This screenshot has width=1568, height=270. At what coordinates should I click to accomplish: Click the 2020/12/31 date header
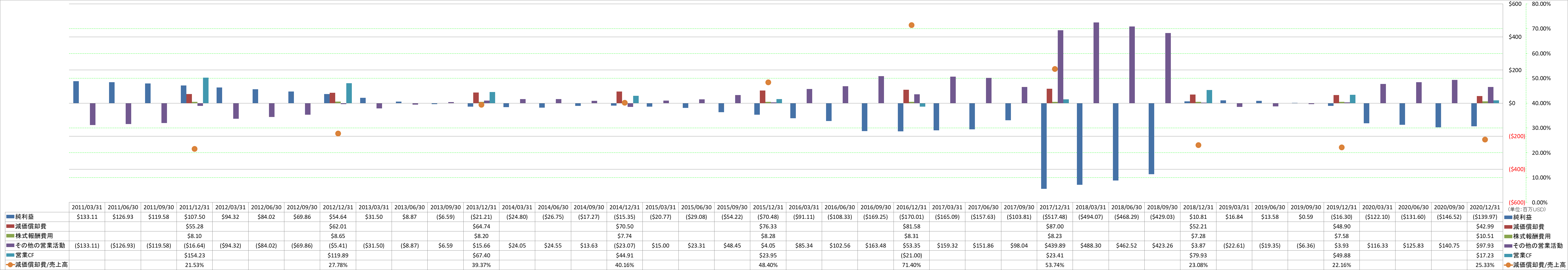[x=1485, y=207]
